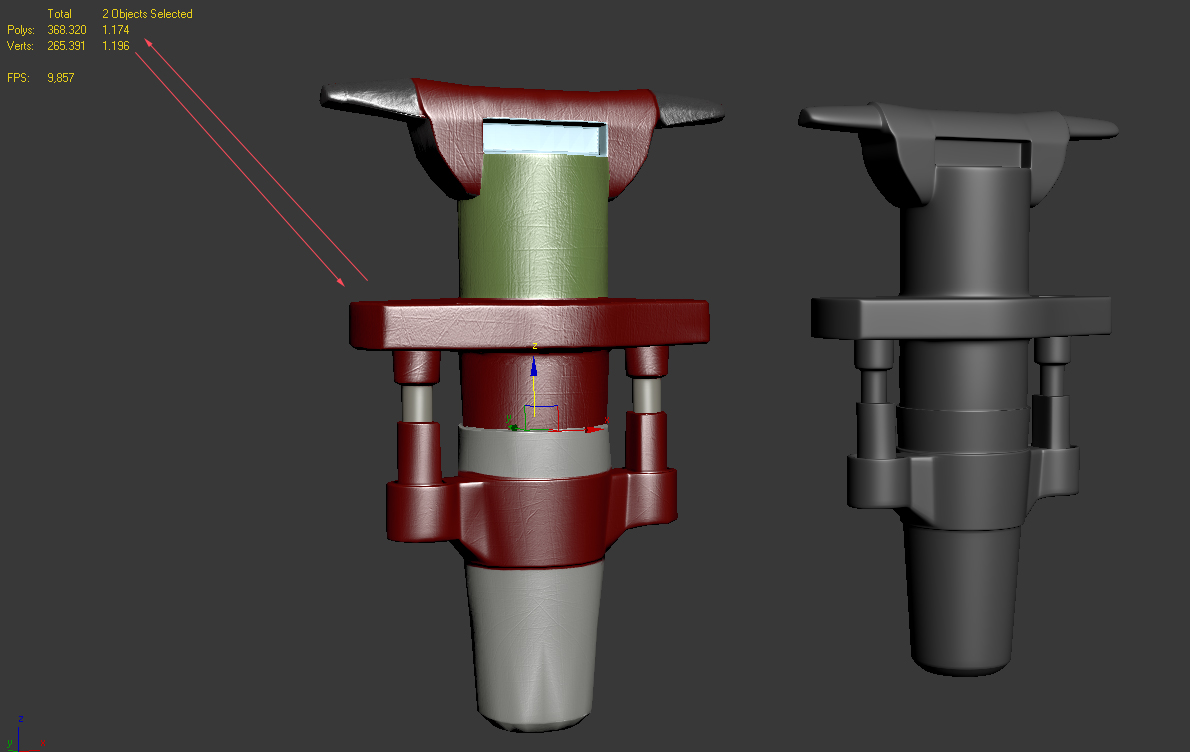Click the total verts value '265.391'
The height and width of the screenshot is (752, 1190).
(x=67, y=46)
